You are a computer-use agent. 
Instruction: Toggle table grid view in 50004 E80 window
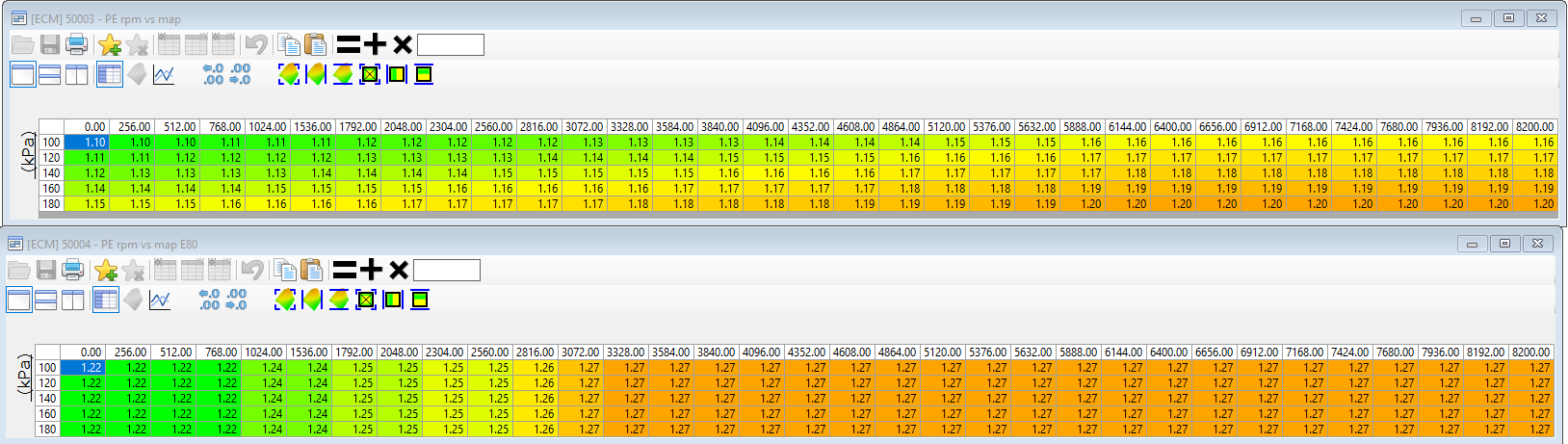[106, 300]
